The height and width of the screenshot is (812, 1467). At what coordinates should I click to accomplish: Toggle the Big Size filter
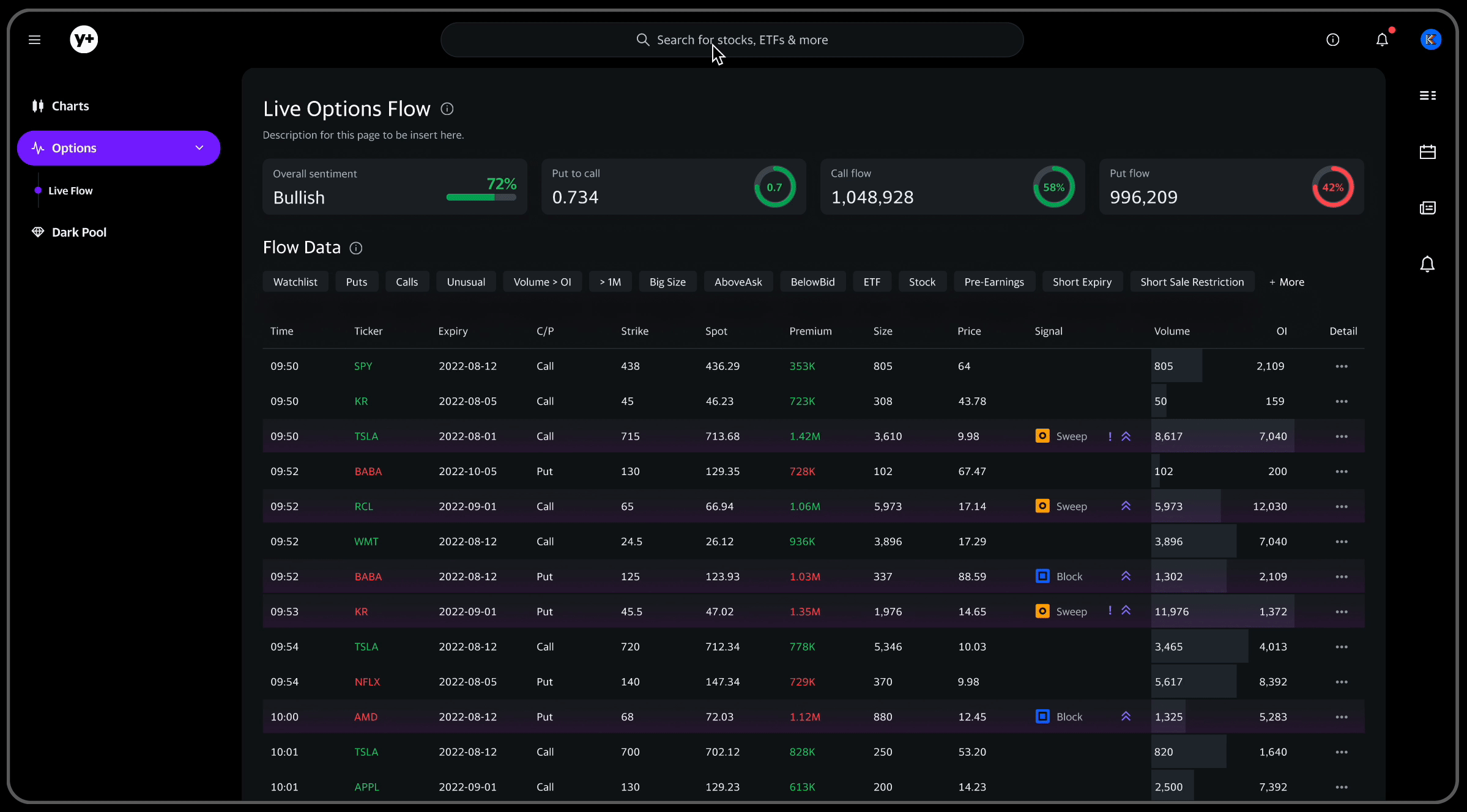tap(668, 282)
